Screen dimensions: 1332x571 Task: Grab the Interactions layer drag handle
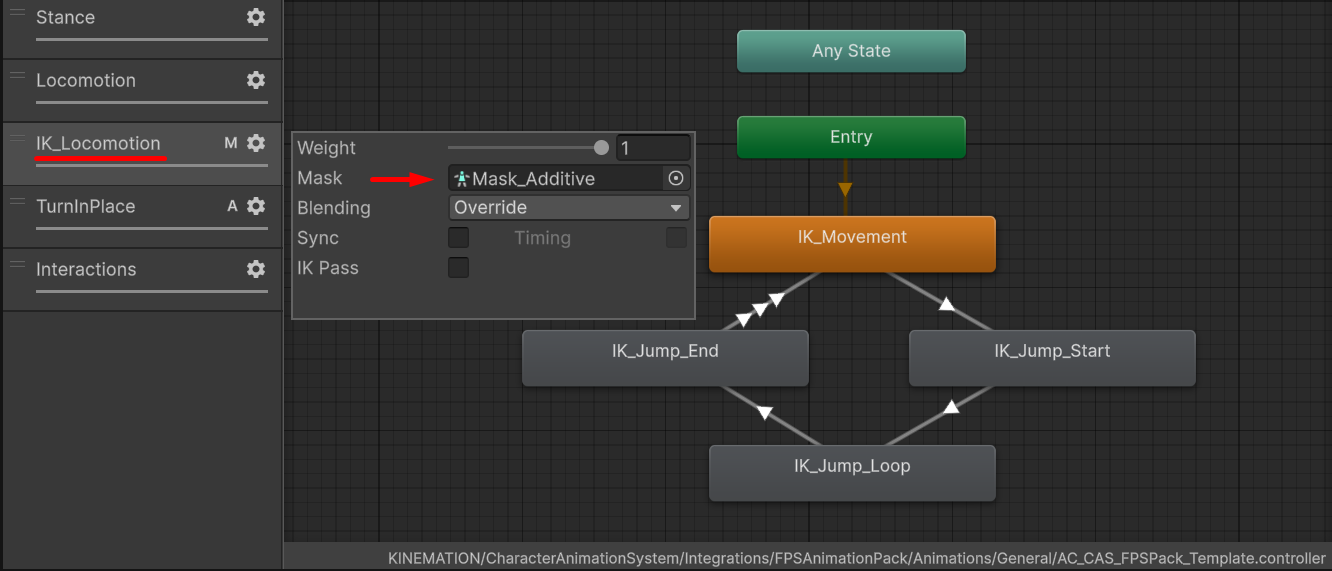pyautogui.click(x=17, y=265)
